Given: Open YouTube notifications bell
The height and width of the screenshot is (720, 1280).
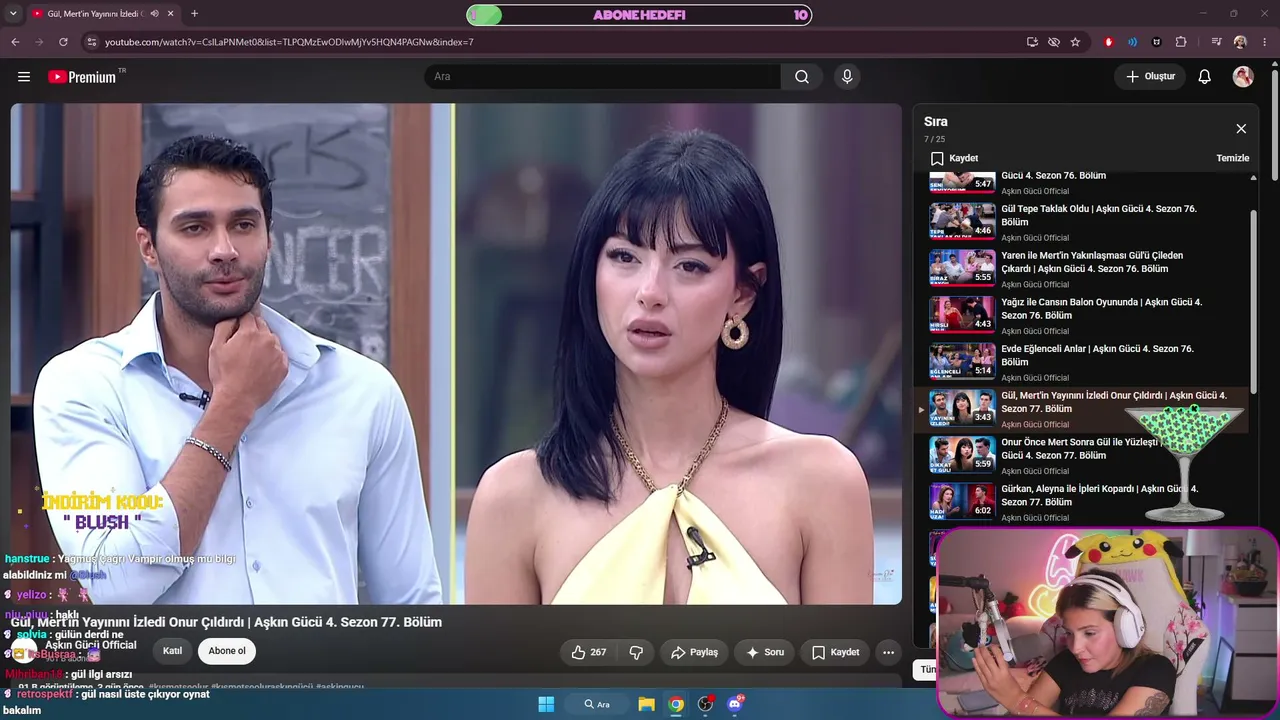Looking at the screenshot, I should pyautogui.click(x=1205, y=77).
